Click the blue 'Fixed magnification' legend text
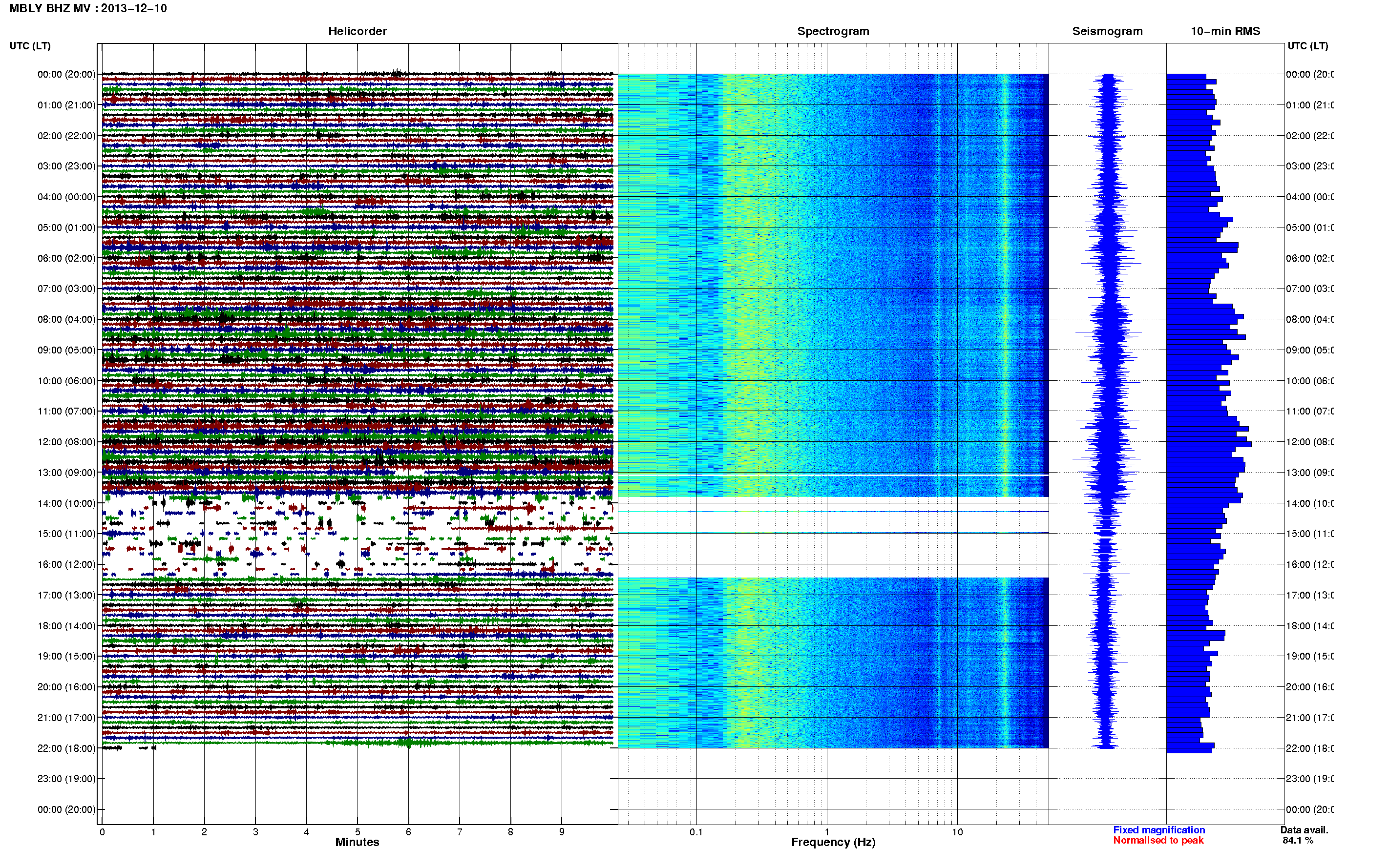The height and width of the screenshot is (868, 1389). point(1159,830)
